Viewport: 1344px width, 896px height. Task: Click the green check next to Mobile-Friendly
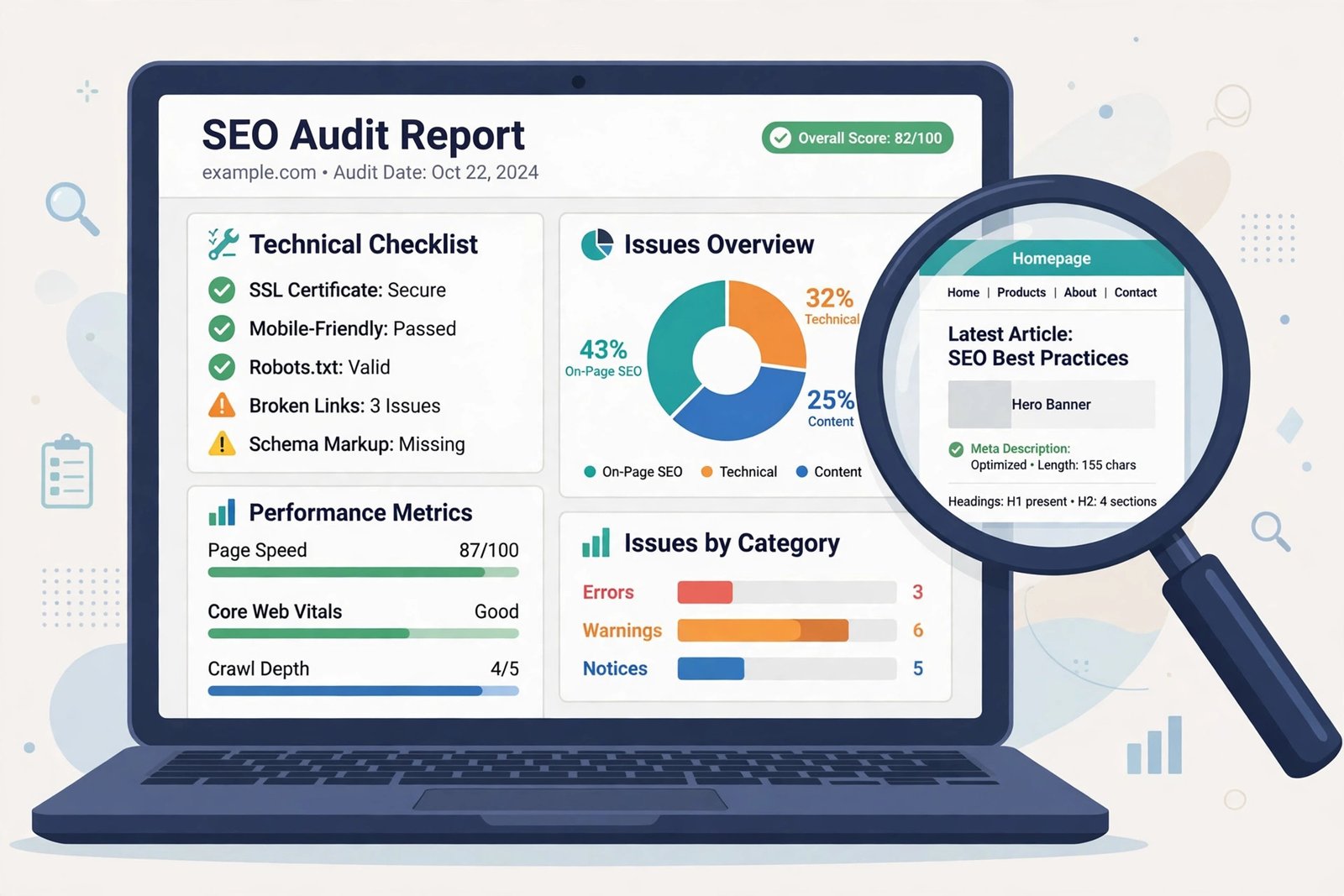point(222,328)
